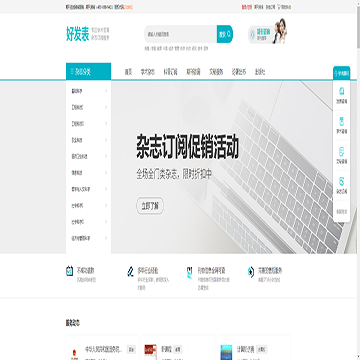Click the list icon in the teal category header
This screenshot has width=360, height=360.
click(x=72, y=71)
